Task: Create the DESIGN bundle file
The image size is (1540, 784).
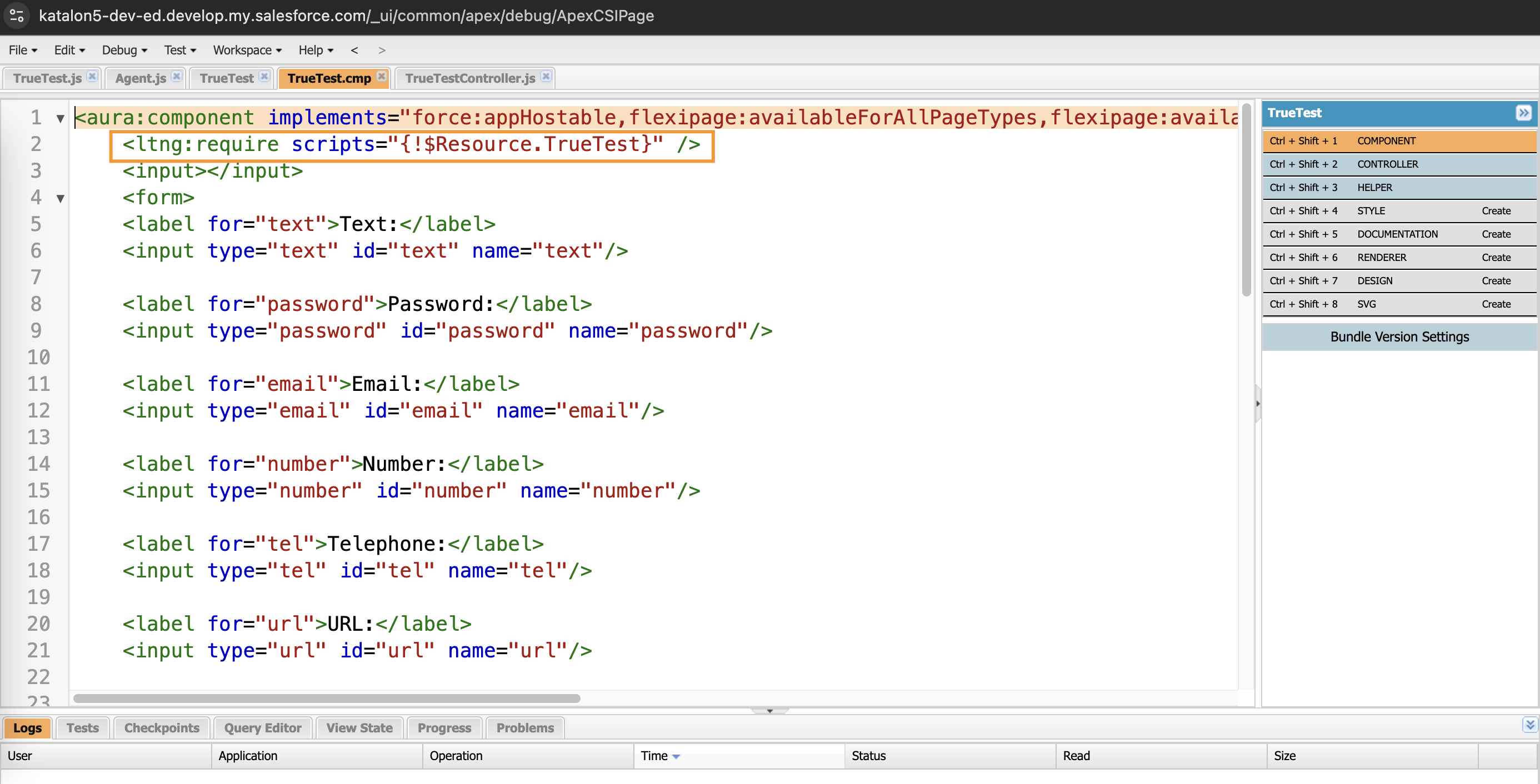Action: point(1496,281)
